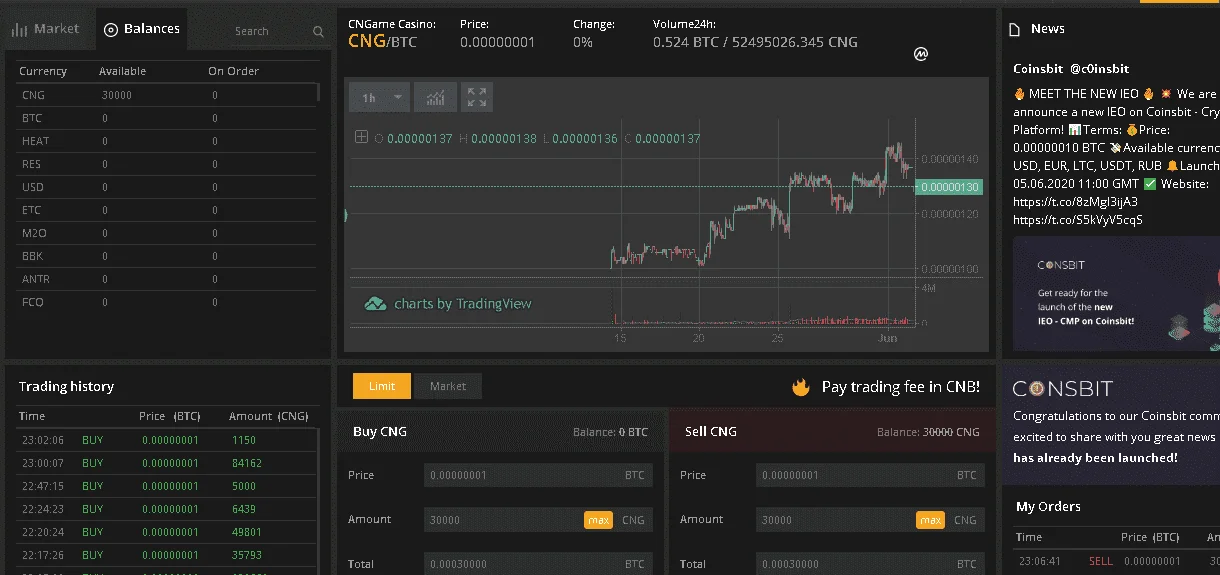Select the USD balance row
1220x575 pixels.
(x=166, y=187)
